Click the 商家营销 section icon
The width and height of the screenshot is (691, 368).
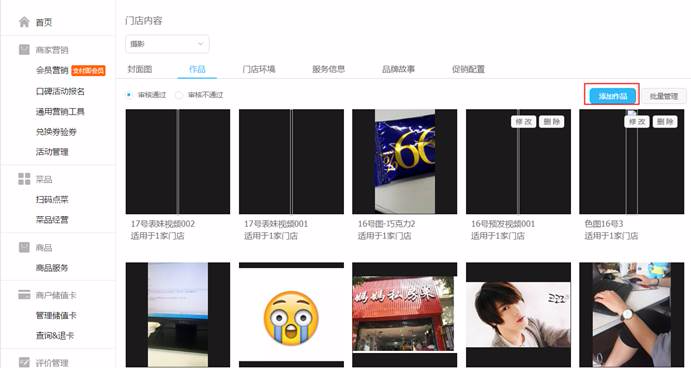tap(24, 49)
